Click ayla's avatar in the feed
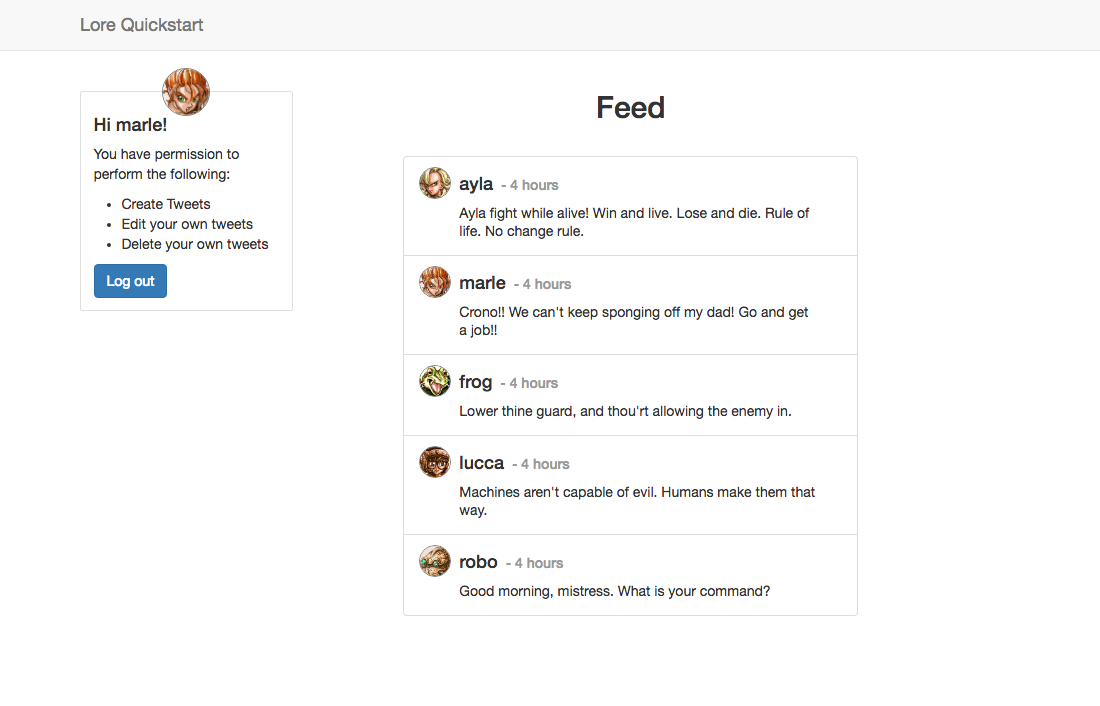The height and width of the screenshot is (706, 1100). 435,183
